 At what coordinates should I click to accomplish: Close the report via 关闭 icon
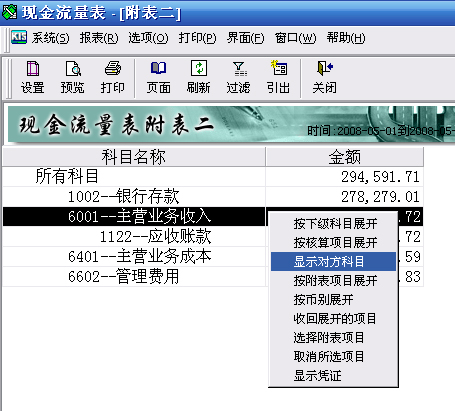point(324,78)
